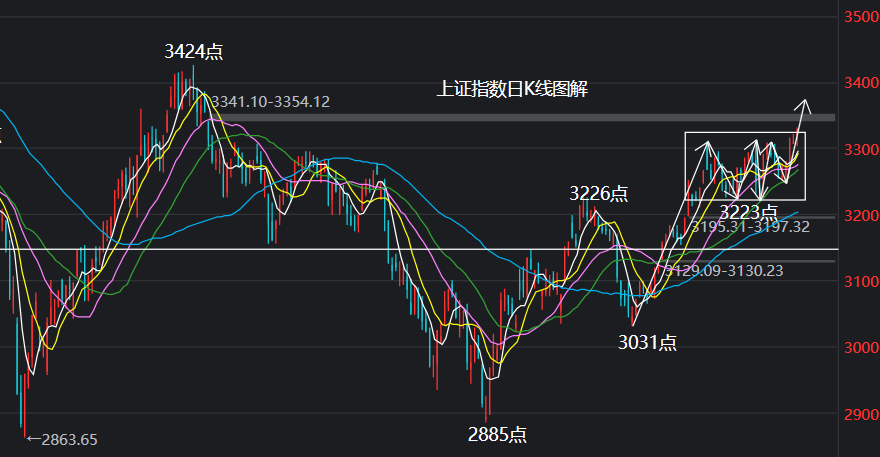Select the 3223点 label below box
This screenshot has height=457, width=880.
(748, 212)
